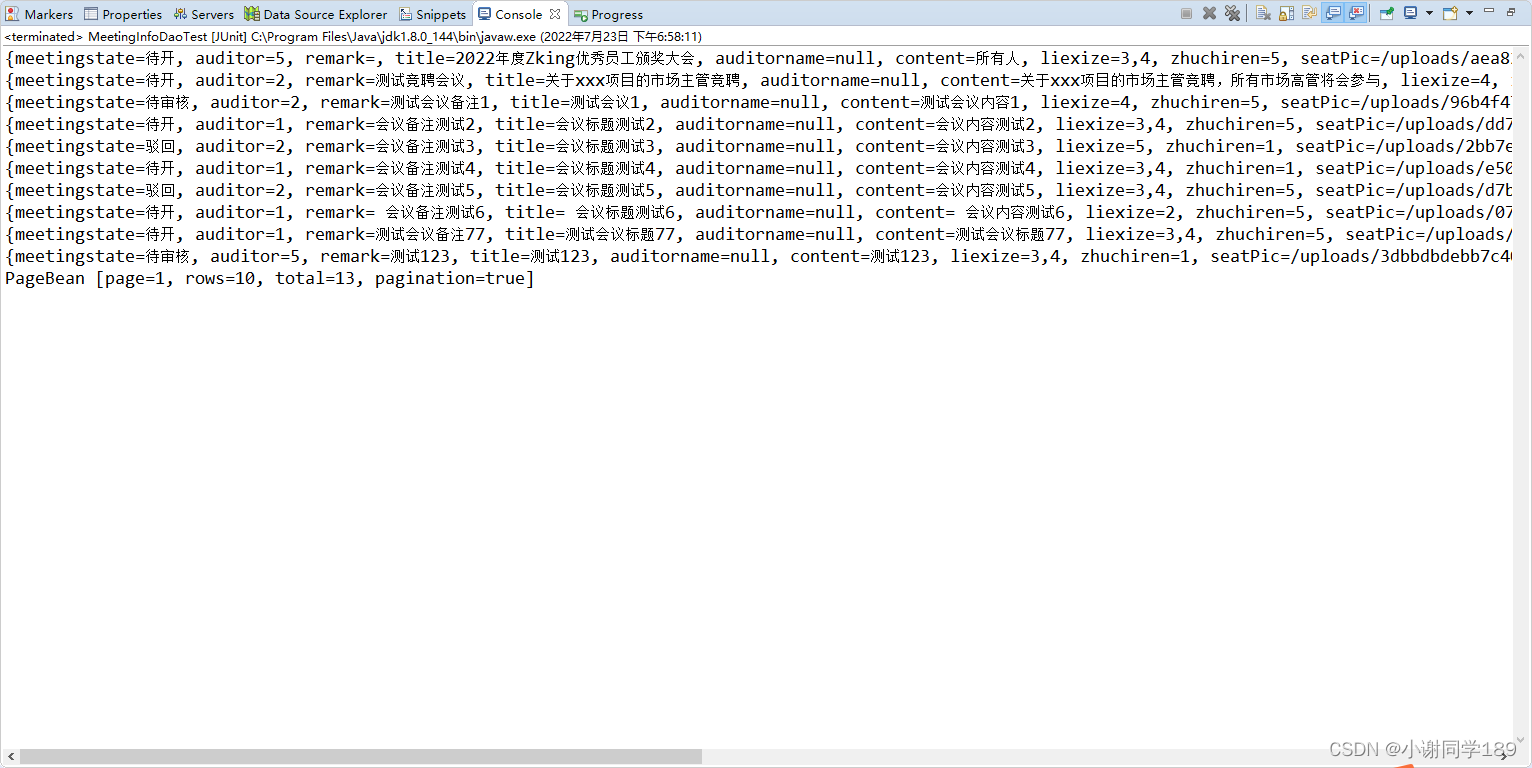Click the line titled 2022年度Zking优秀员工颁奖大会

758,58
